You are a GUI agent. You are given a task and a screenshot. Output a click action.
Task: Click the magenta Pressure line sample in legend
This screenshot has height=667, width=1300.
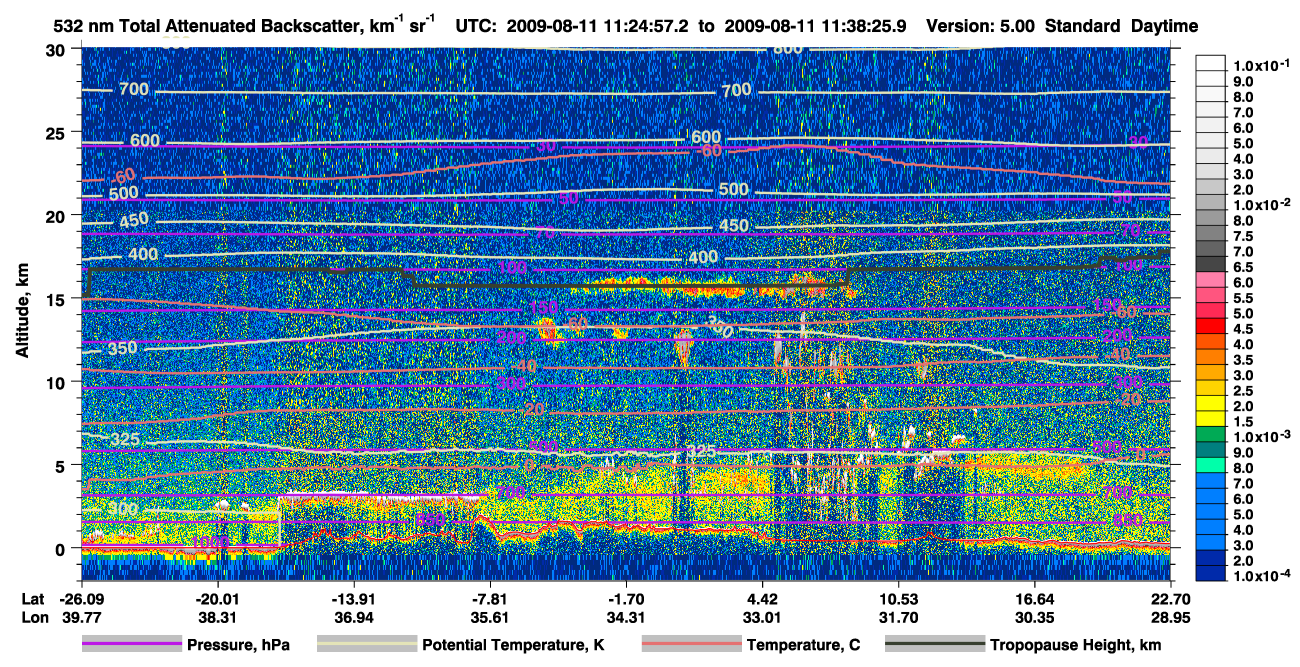(131, 645)
